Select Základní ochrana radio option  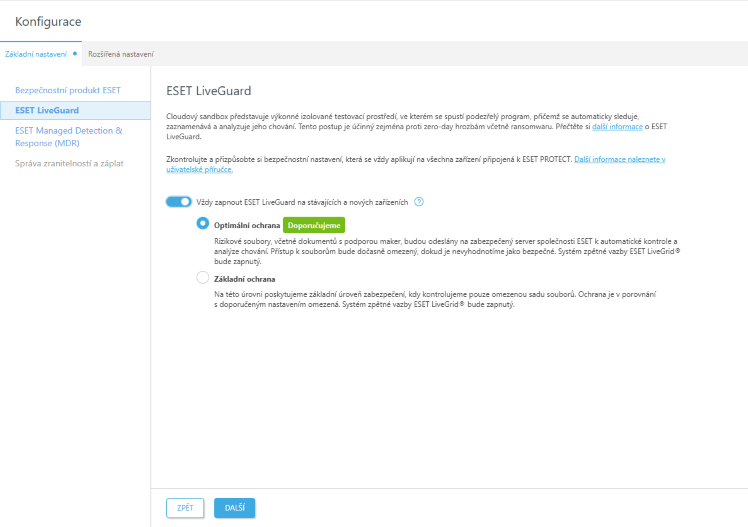tap(203, 278)
